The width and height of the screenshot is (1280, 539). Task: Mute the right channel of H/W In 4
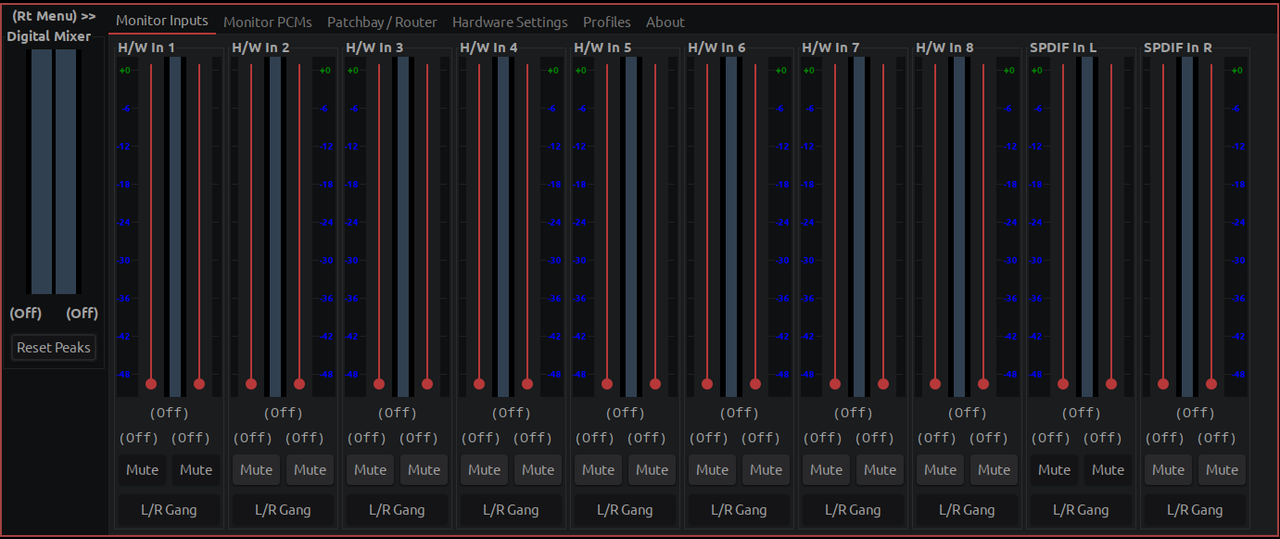click(x=538, y=470)
